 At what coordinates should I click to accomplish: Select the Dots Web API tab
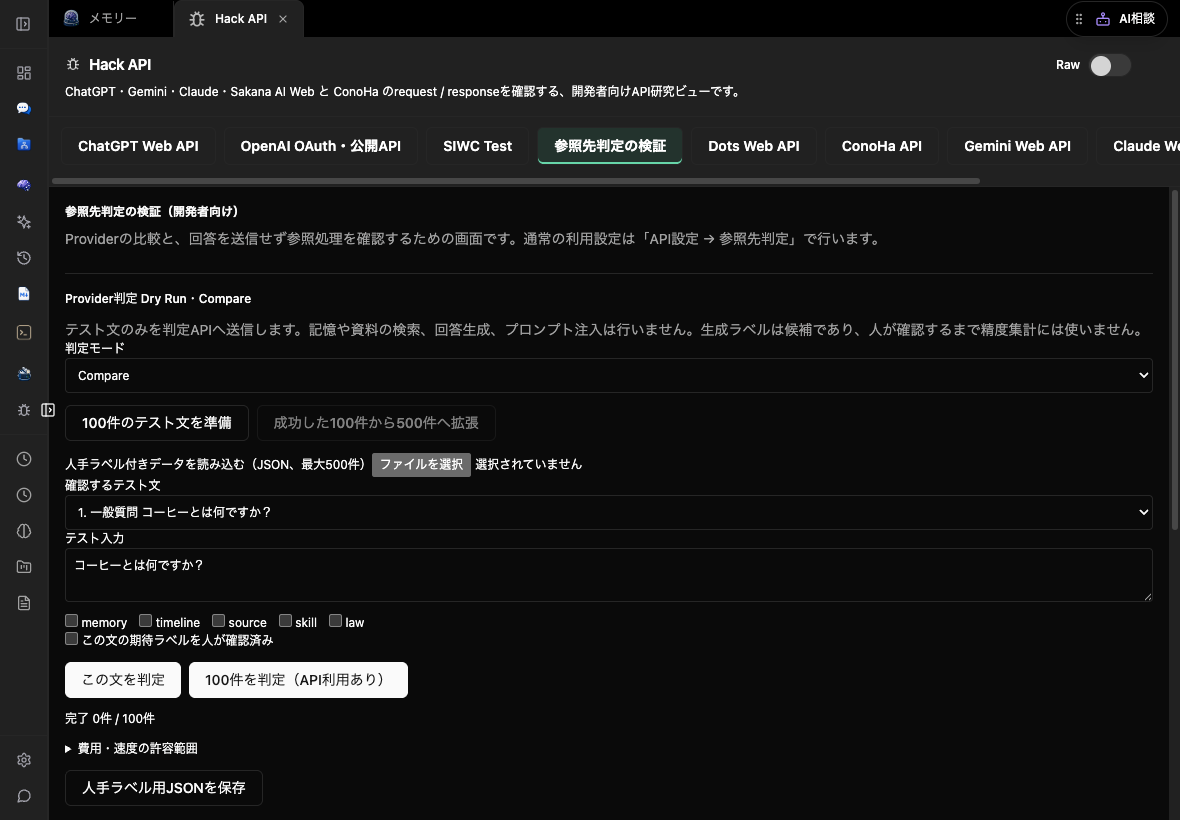click(x=753, y=146)
